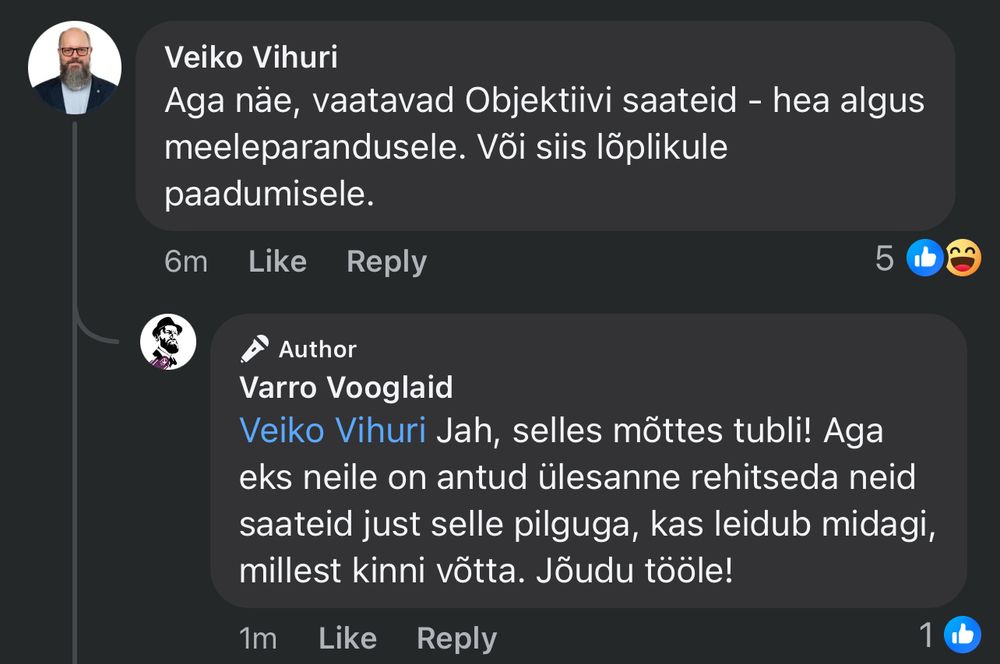Click the thumbs up reaction on Veiko's comment
This screenshot has width=1000, height=664.
924,258
